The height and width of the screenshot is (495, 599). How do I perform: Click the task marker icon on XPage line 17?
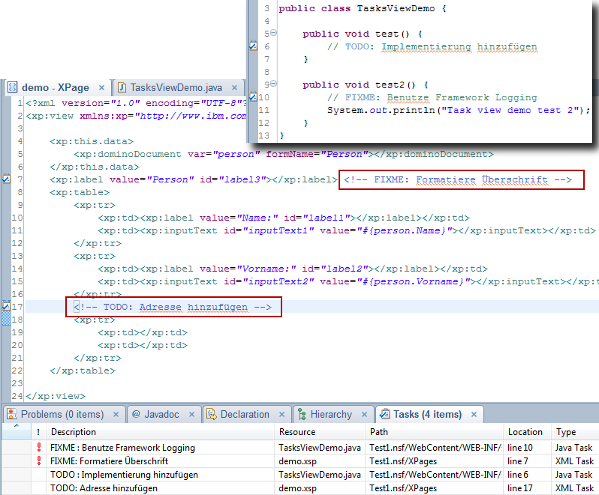[6, 306]
